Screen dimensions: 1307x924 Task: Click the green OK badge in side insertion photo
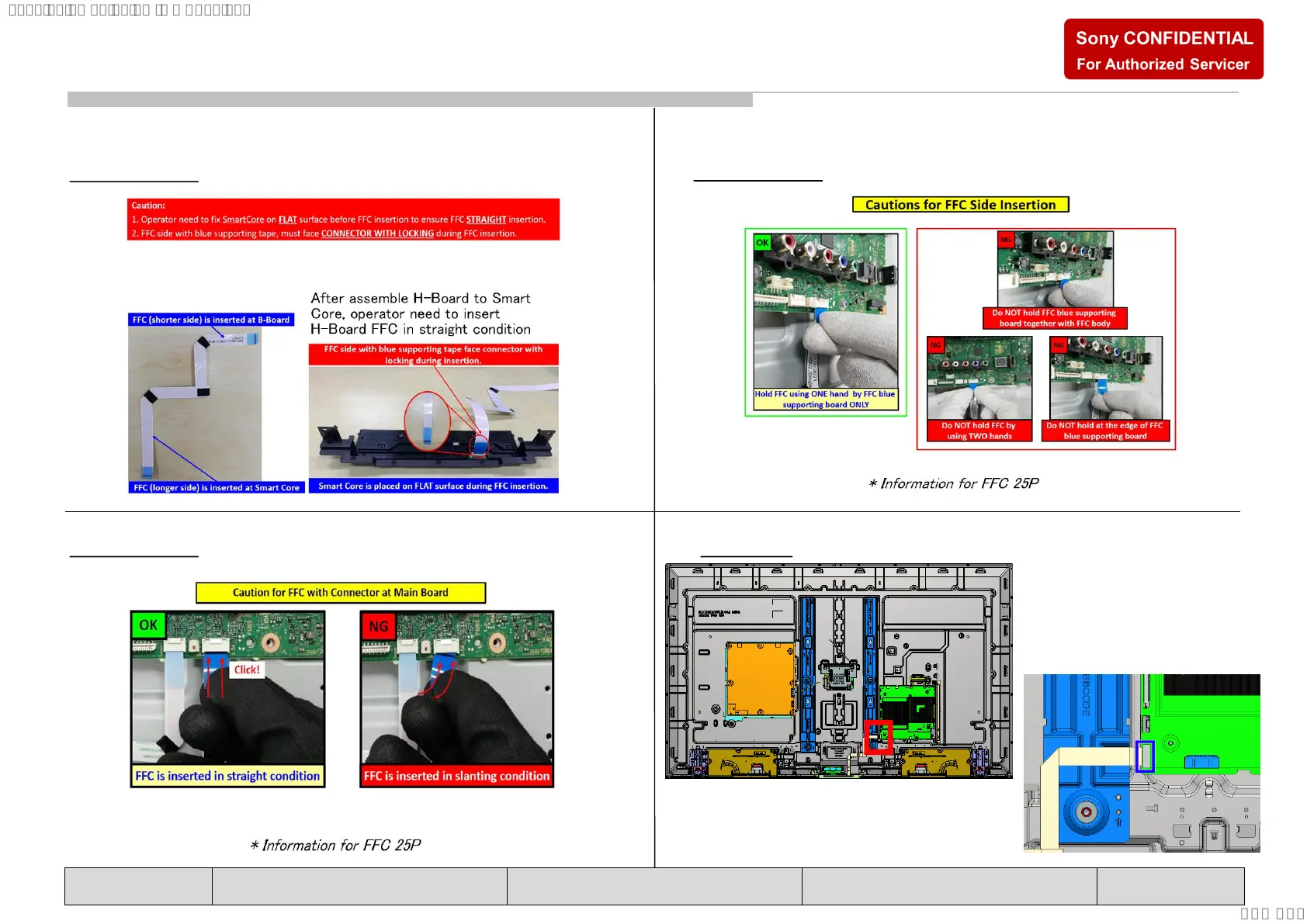coord(762,242)
